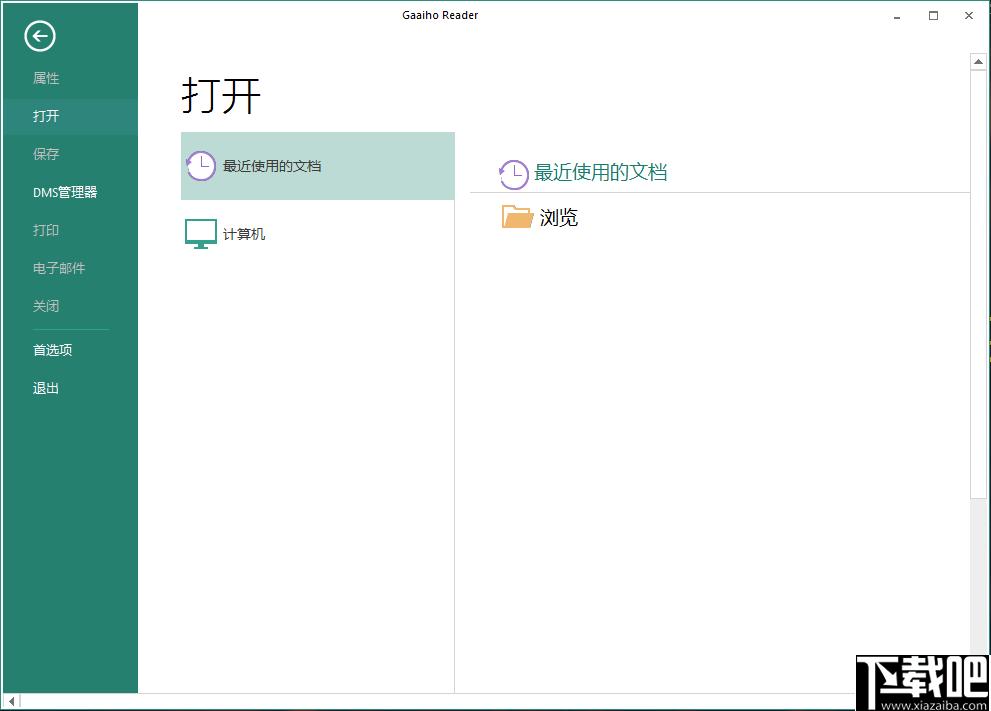Open DMS管理器 from the sidebar
This screenshot has width=991, height=711.
[65, 192]
